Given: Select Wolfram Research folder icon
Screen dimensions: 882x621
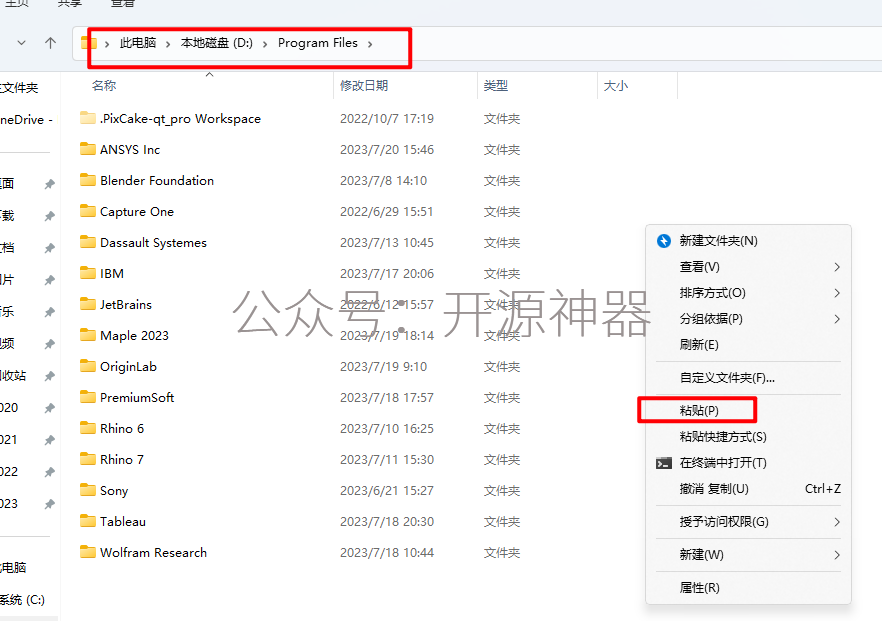Looking at the screenshot, I should coord(88,551).
